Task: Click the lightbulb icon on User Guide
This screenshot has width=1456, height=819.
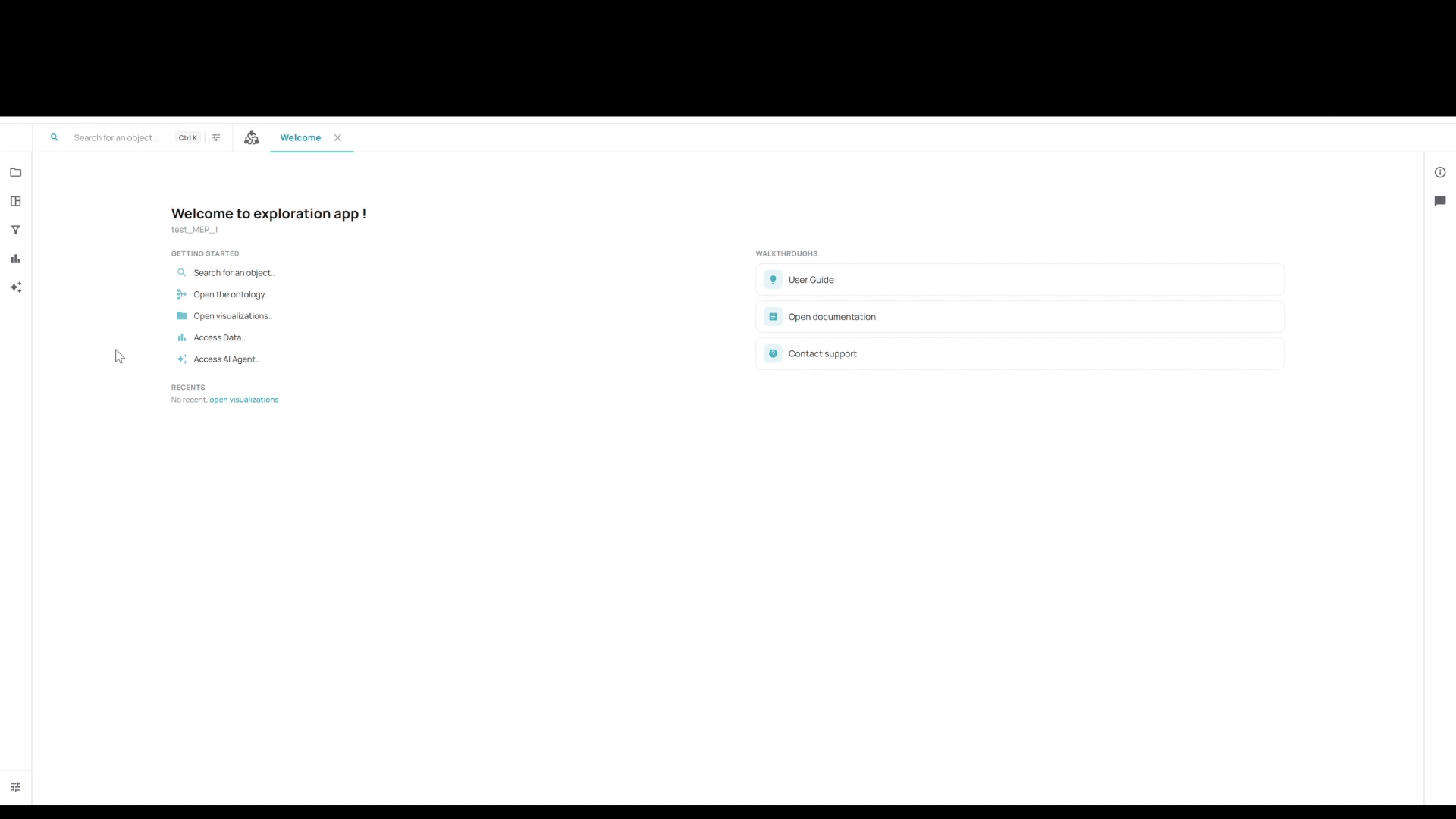Action: 773,280
